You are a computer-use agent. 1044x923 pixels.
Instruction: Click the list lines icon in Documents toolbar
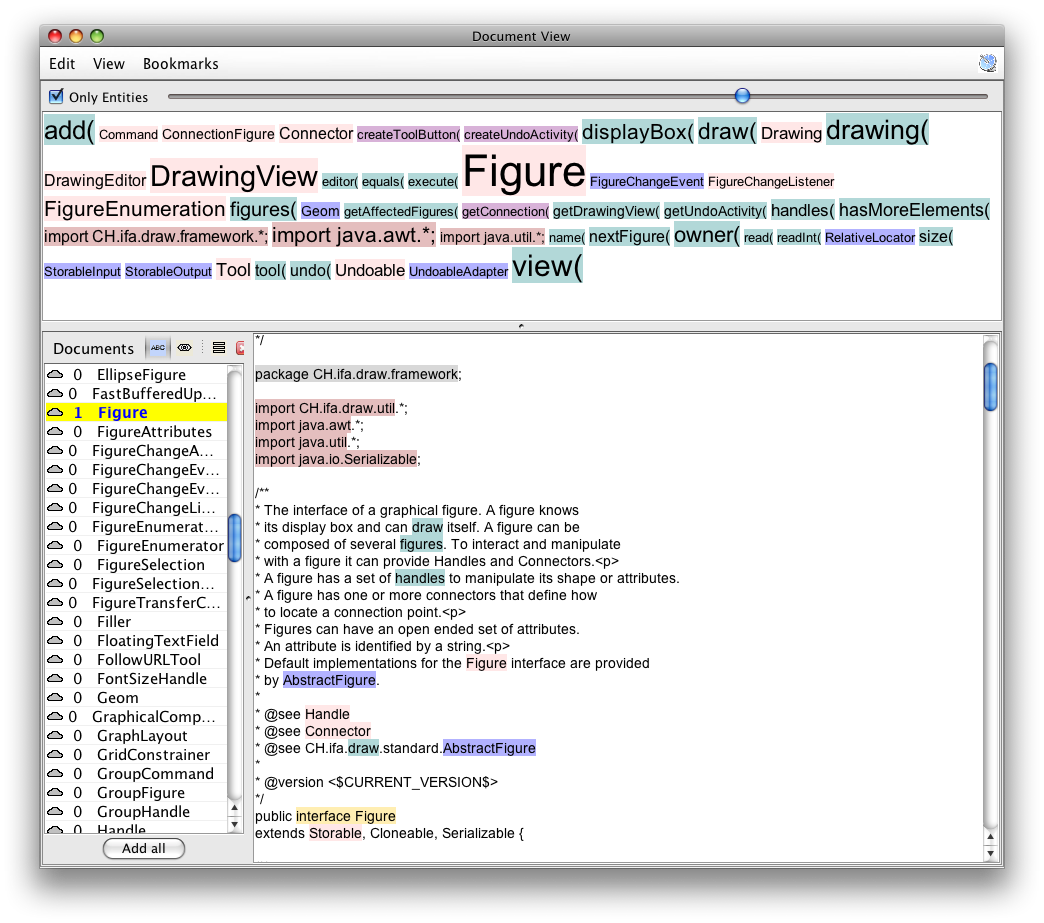pyautogui.click(x=218, y=348)
